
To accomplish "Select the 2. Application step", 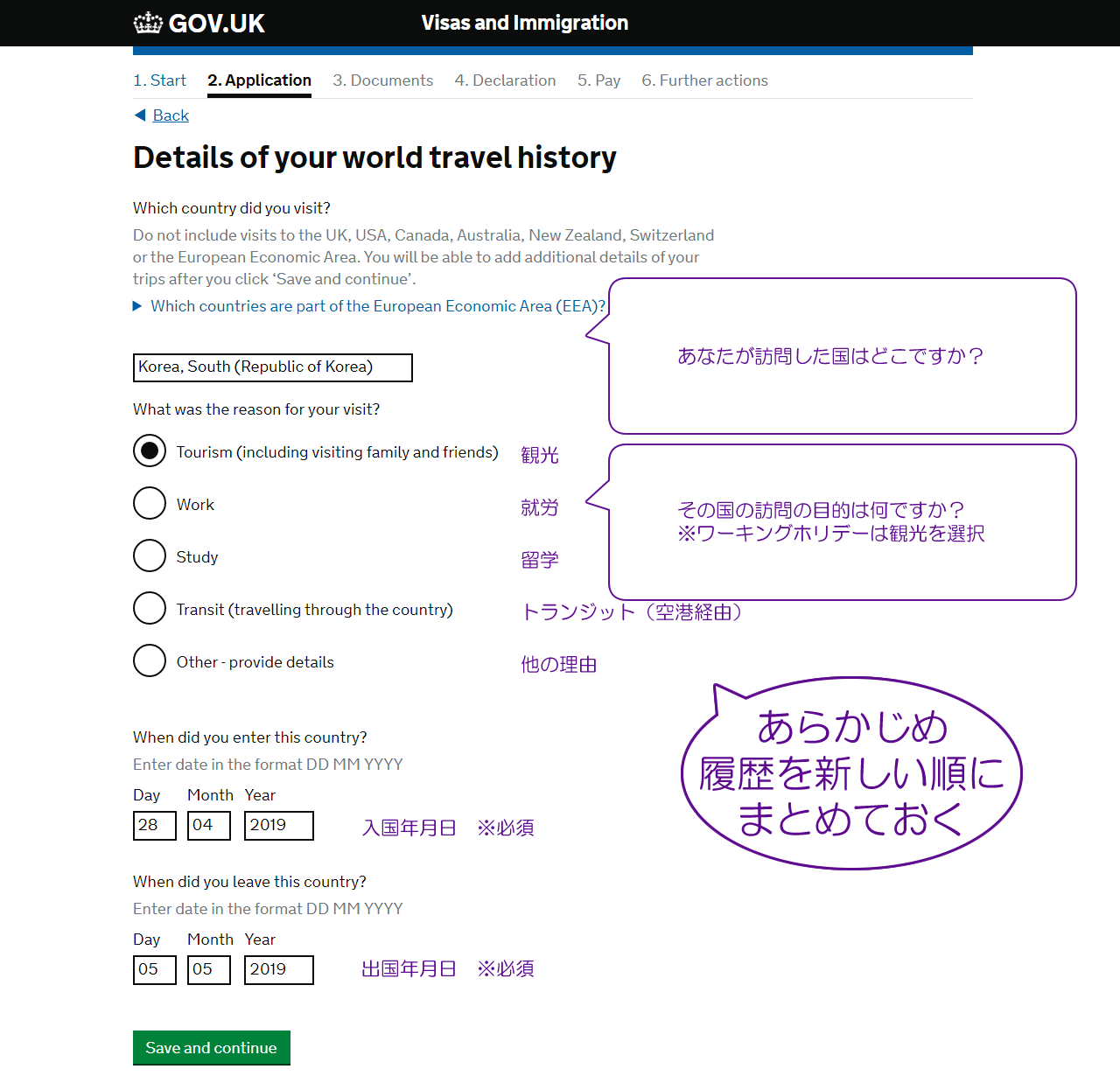I will (259, 80).
